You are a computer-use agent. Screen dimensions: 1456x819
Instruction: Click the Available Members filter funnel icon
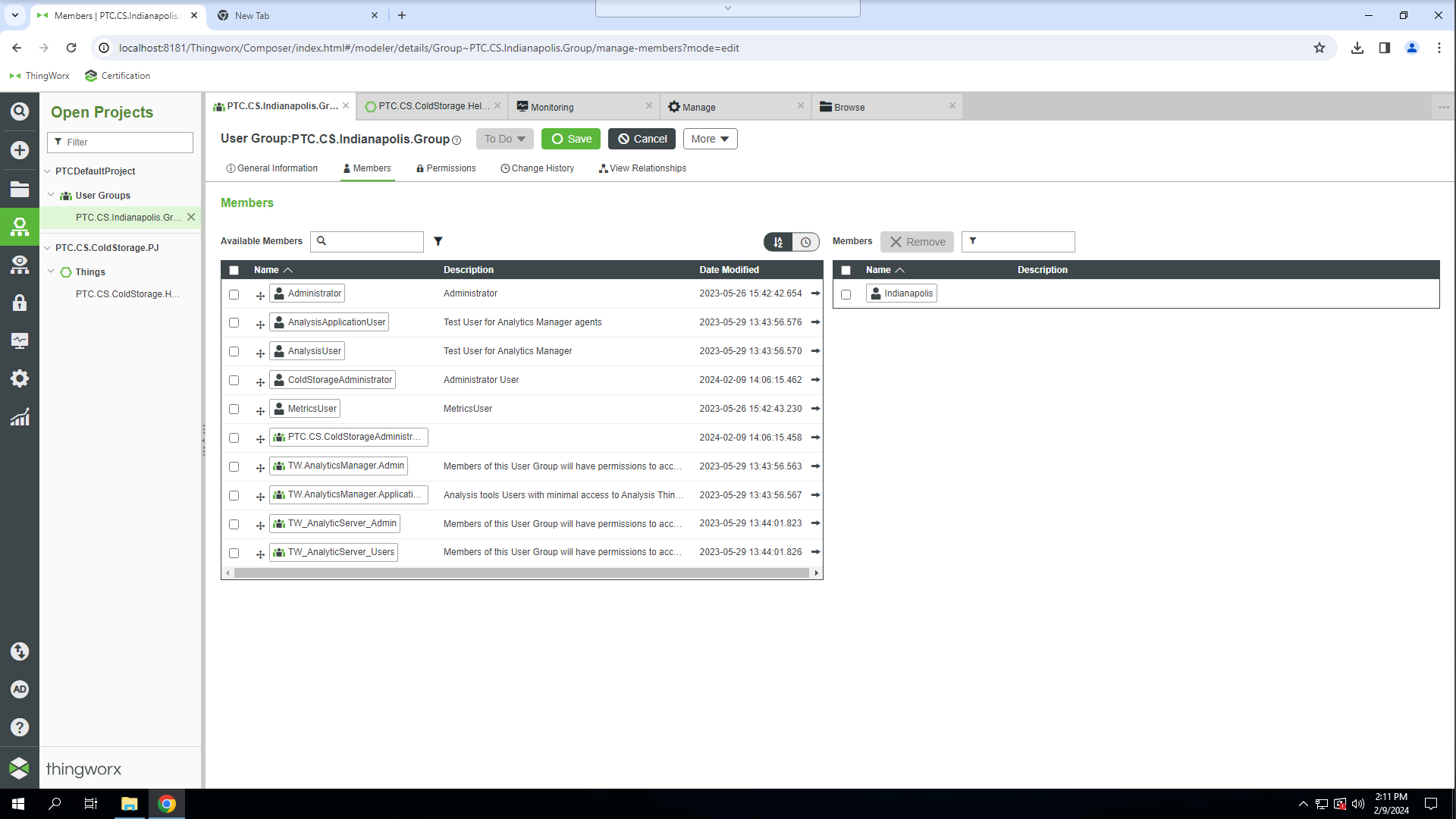438,241
